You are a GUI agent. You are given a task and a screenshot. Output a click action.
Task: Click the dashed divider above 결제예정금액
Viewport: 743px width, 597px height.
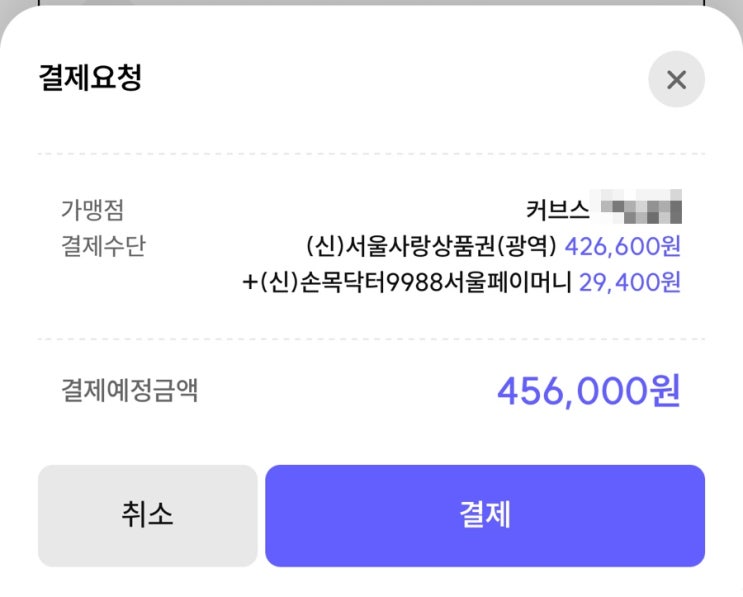tap(371, 339)
